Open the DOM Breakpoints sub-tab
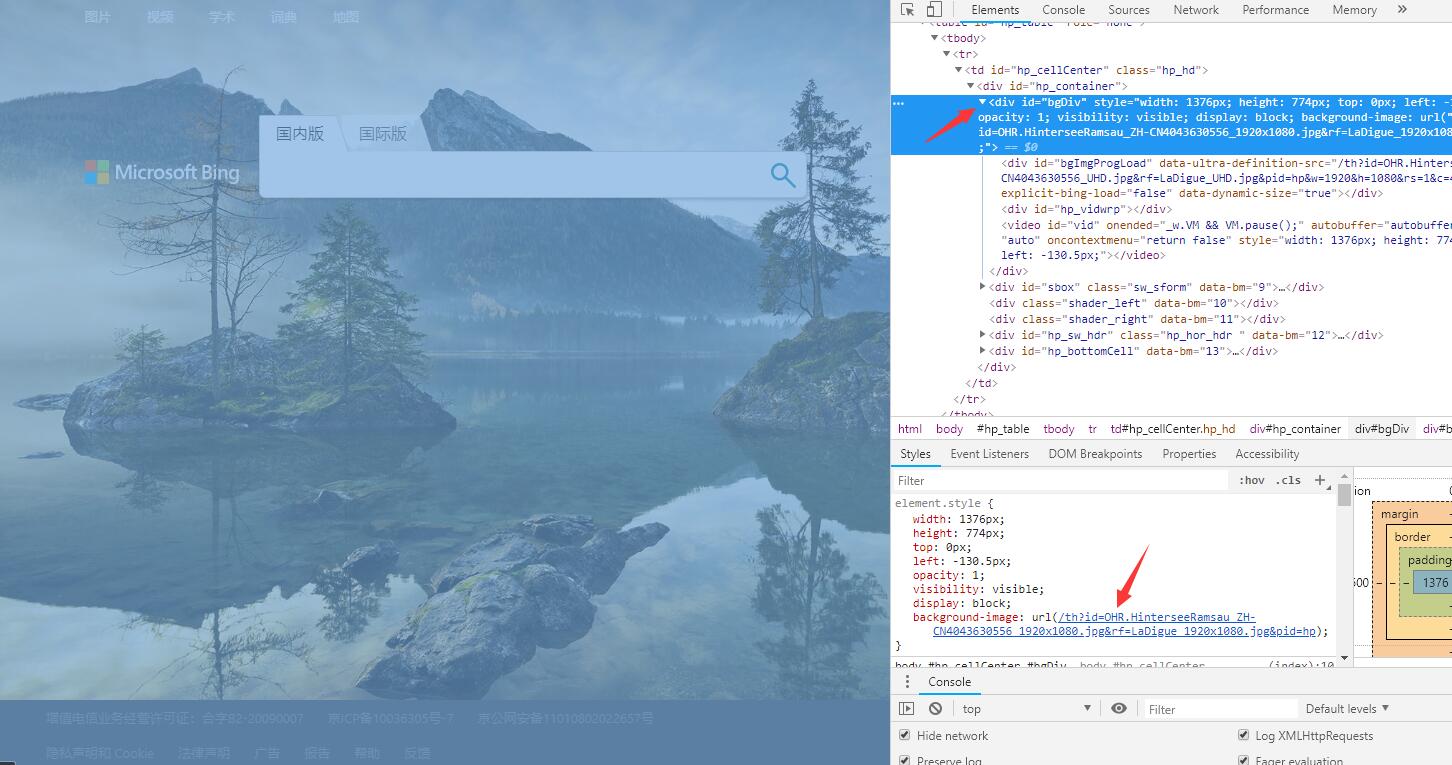The width and height of the screenshot is (1452, 765). (x=1095, y=453)
